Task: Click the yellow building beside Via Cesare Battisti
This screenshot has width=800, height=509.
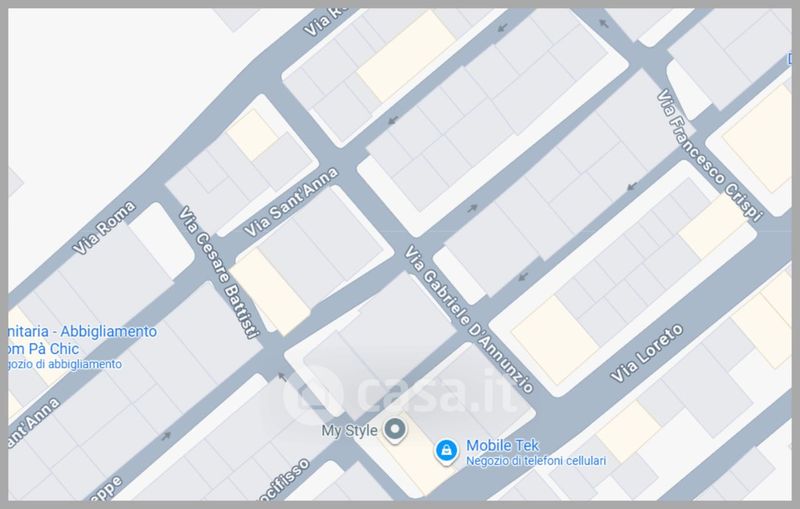Action: click(x=270, y=292)
